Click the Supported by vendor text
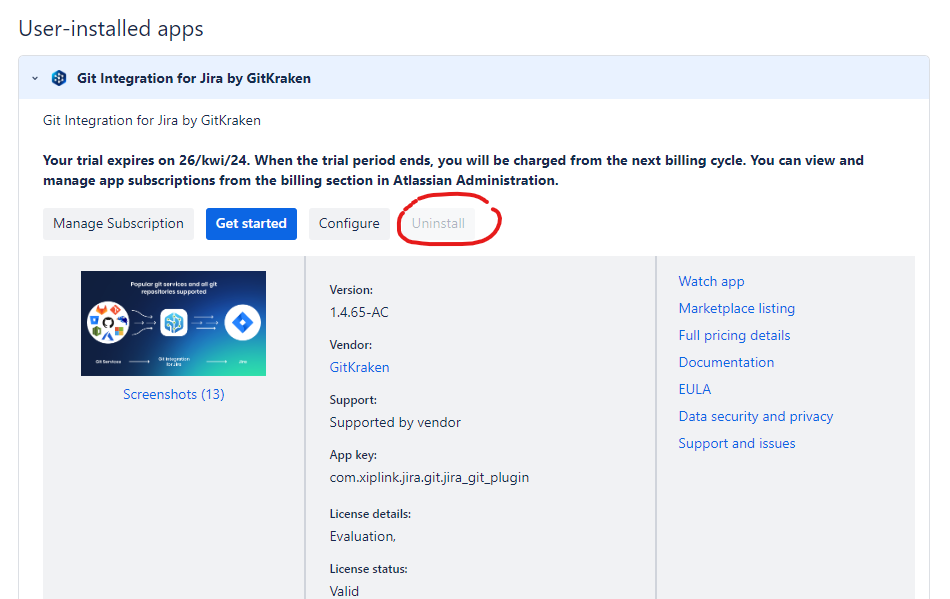Screen dimensions: 950x599 tap(395, 422)
